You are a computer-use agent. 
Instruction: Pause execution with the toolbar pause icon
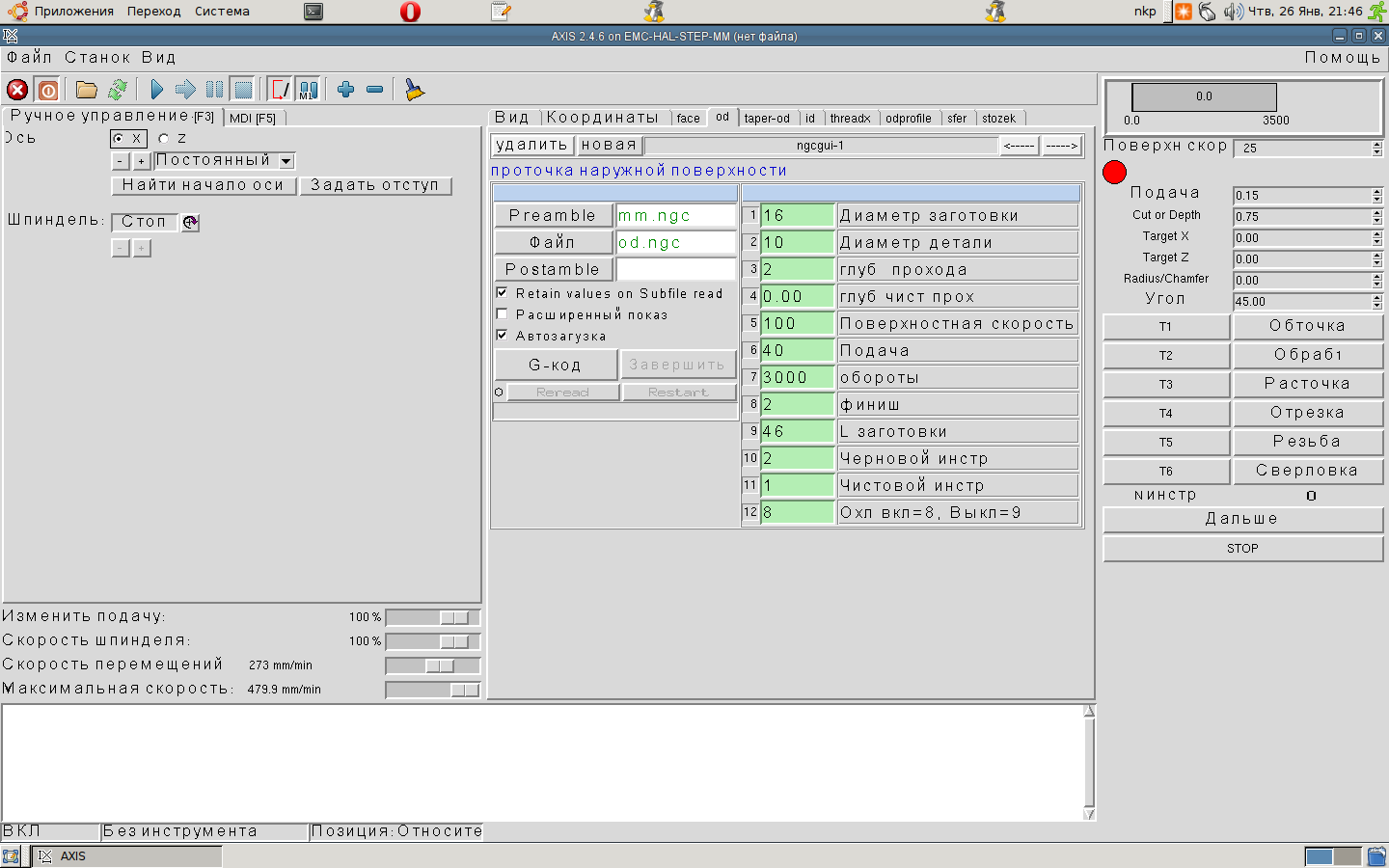click(214, 90)
